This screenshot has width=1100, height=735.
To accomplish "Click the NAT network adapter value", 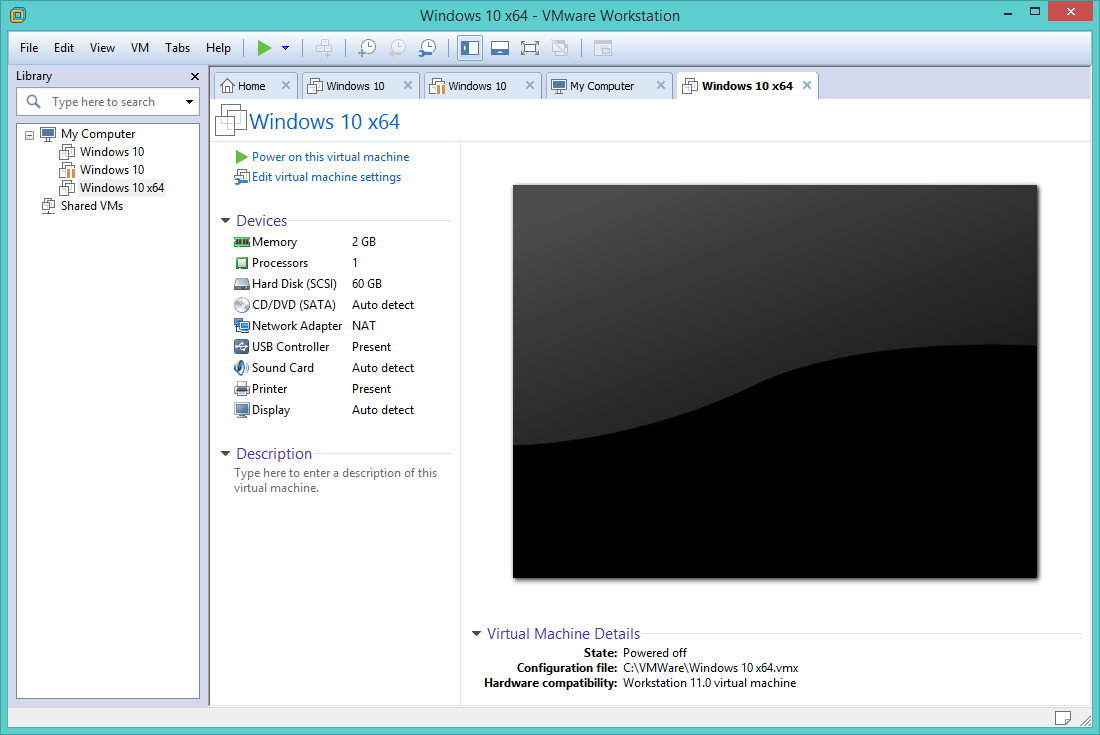I will pos(363,326).
